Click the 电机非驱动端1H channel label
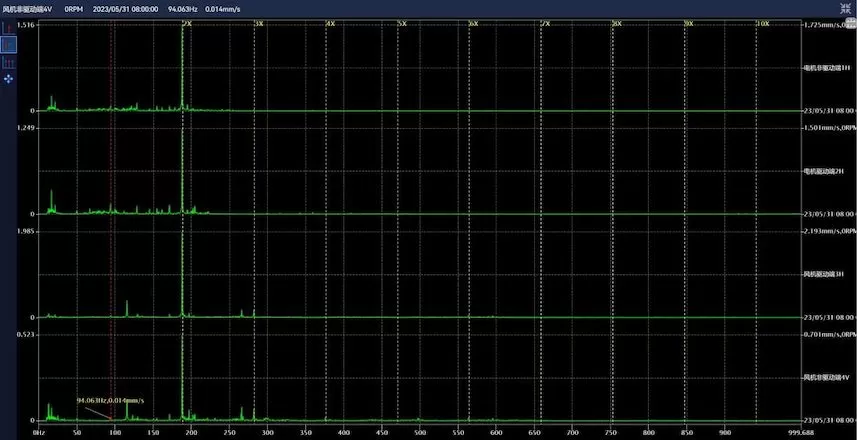 point(826,68)
